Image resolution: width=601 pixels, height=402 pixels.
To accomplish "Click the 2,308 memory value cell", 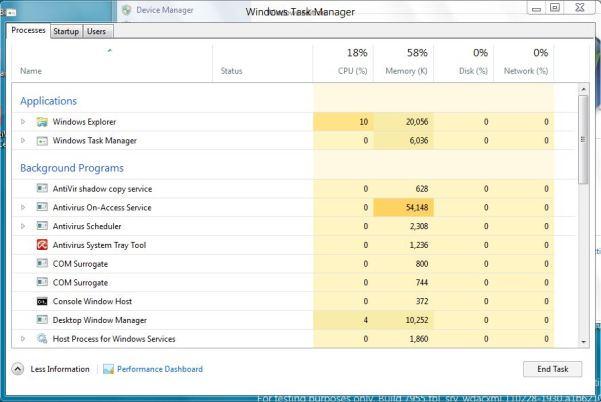I will (x=404, y=226).
